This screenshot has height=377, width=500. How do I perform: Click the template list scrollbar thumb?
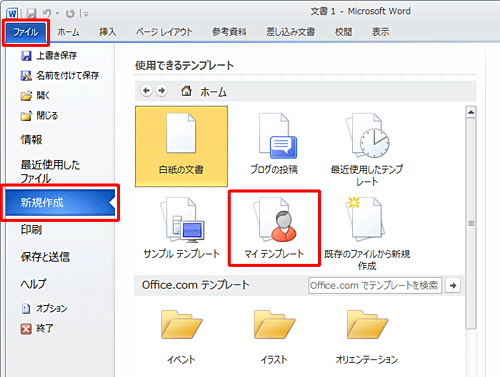tap(471, 223)
